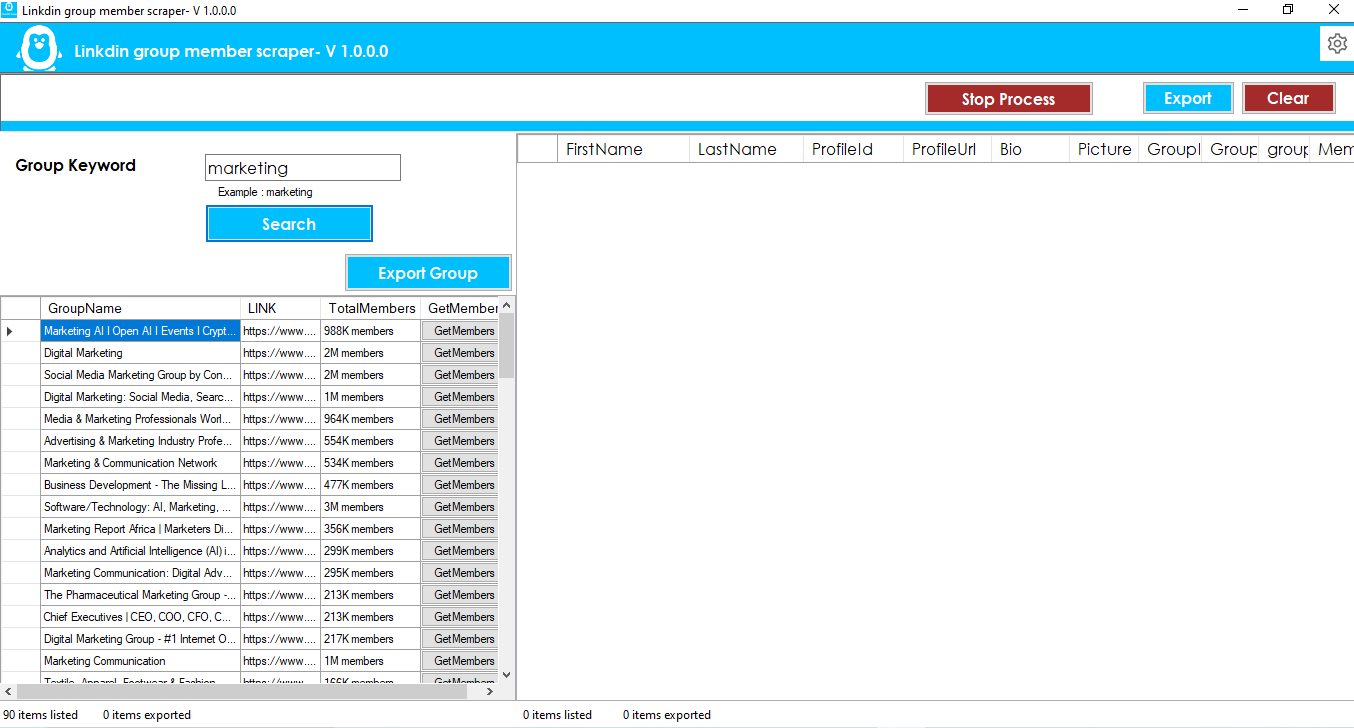The width and height of the screenshot is (1354, 728).
Task: Click the LINK column header
Action: (280, 308)
